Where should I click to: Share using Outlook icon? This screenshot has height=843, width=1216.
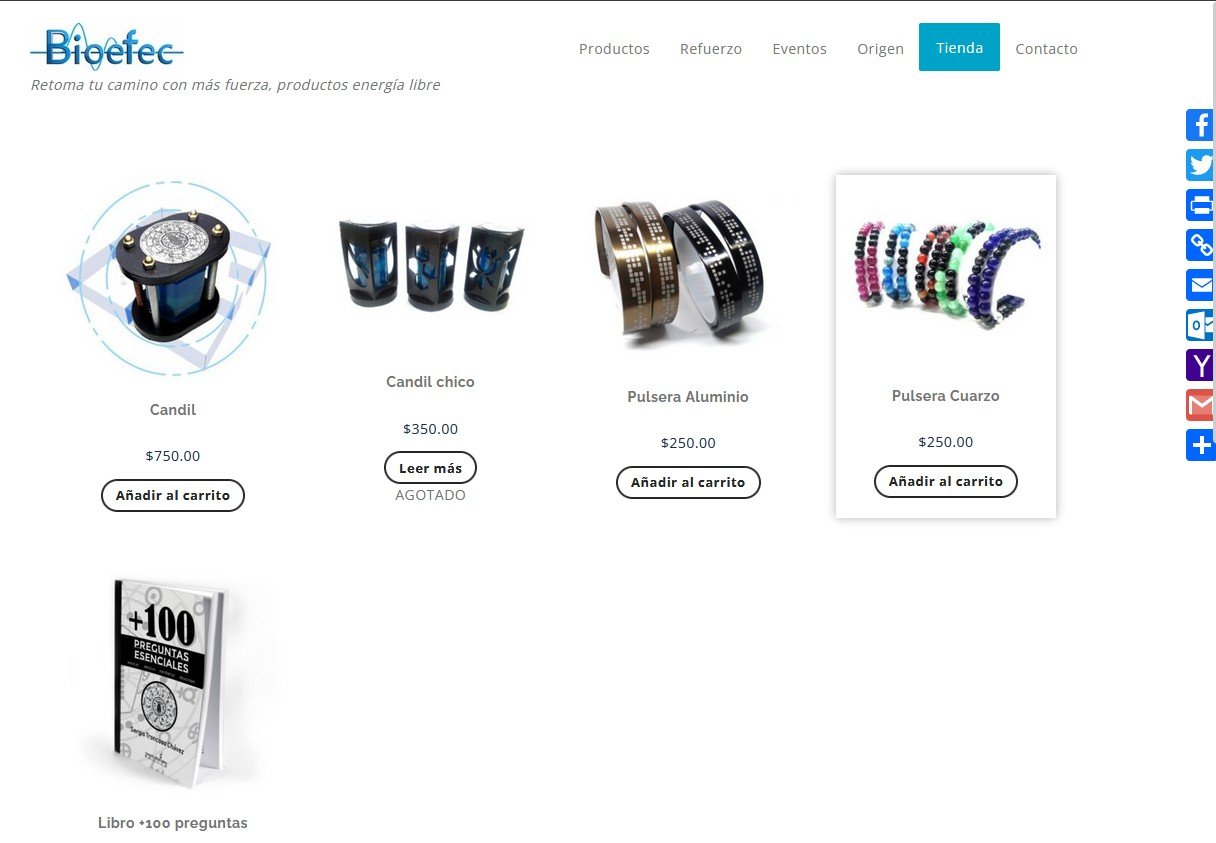point(1201,325)
